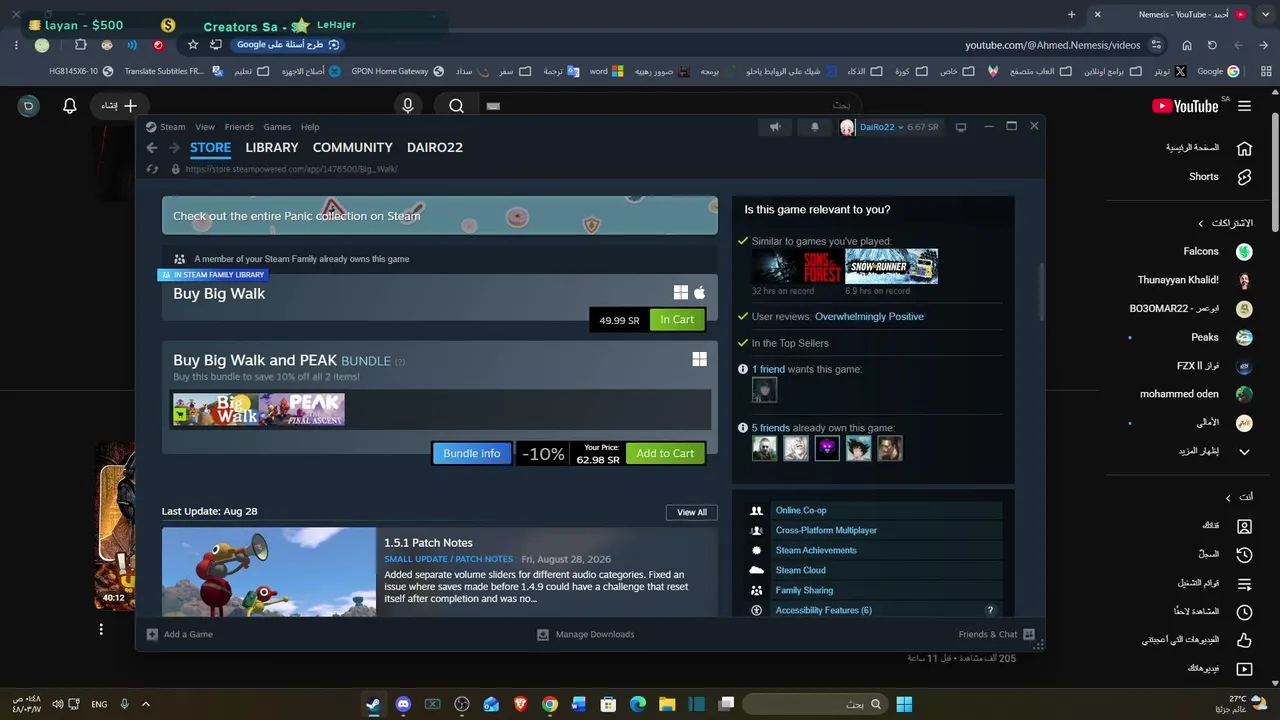Open the DAIRO22 profile tab

435,148
